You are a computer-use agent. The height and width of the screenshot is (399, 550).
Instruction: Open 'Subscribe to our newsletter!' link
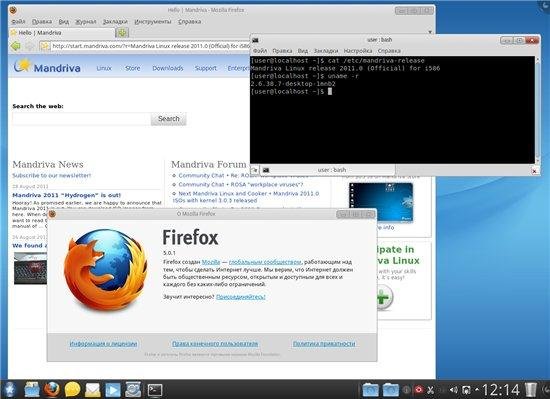[x=52, y=175]
